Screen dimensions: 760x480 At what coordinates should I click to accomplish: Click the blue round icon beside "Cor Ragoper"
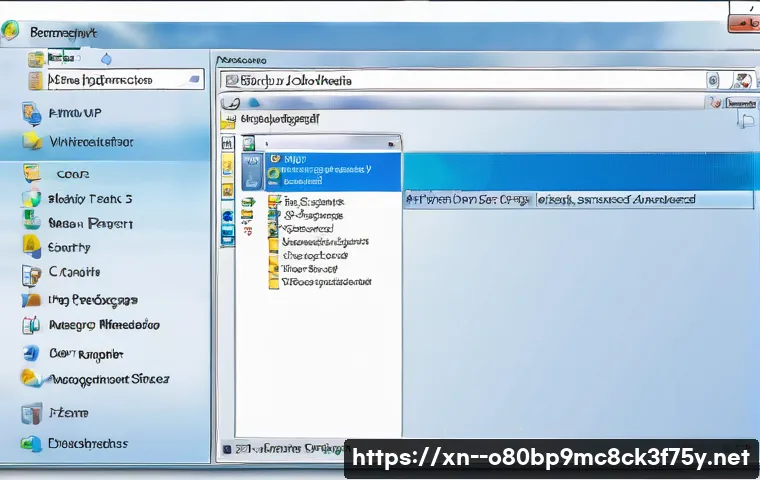32,353
